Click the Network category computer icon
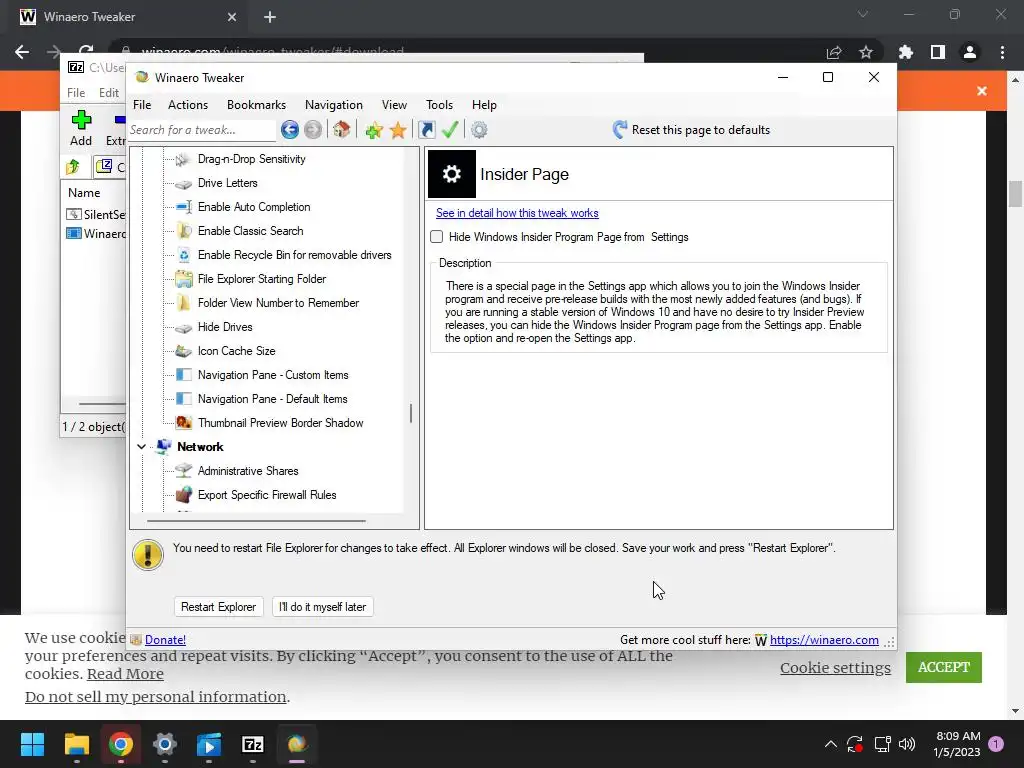 pyautogui.click(x=164, y=447)
